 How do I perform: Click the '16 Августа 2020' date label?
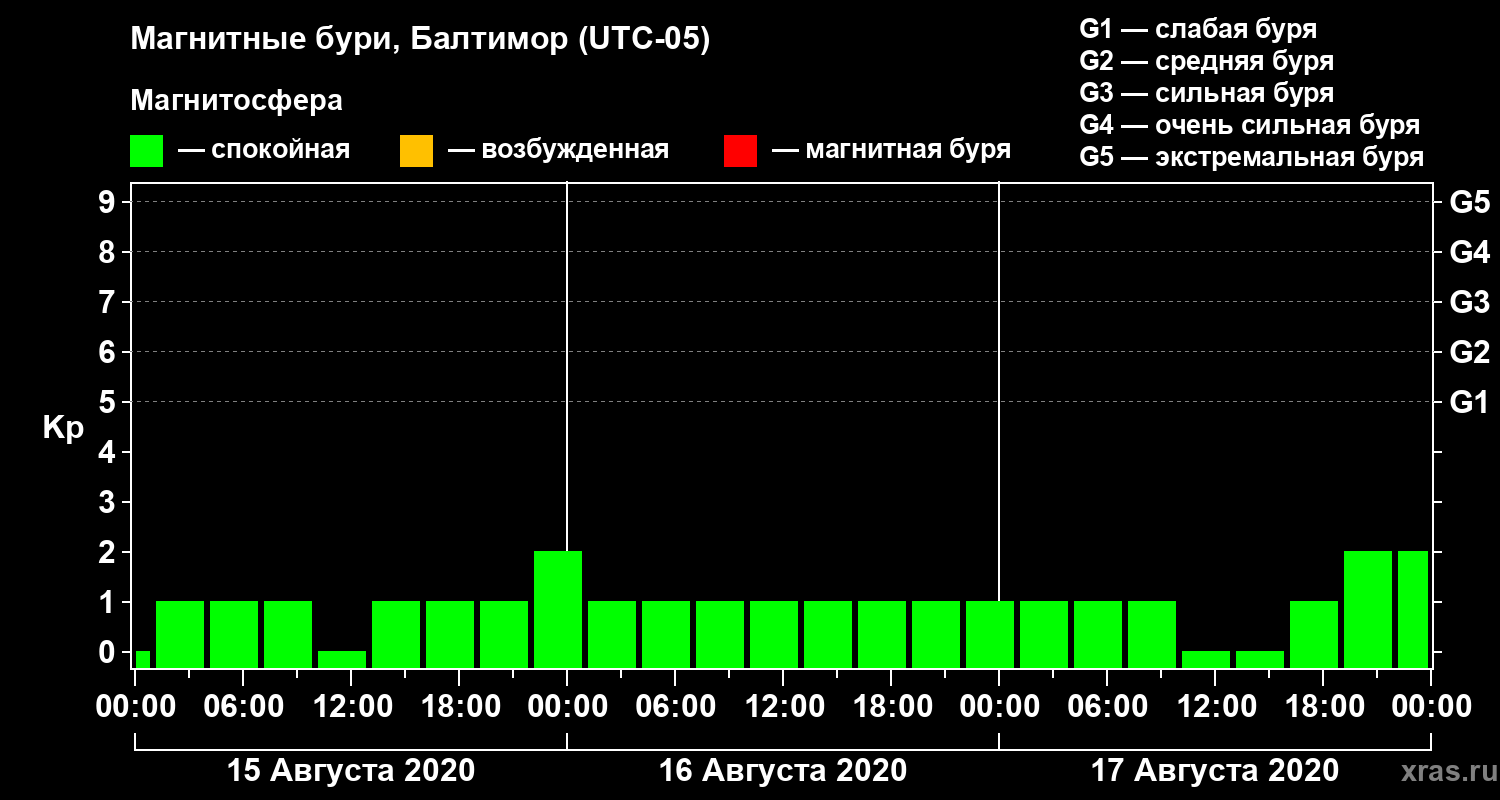[x=783, y=771]
